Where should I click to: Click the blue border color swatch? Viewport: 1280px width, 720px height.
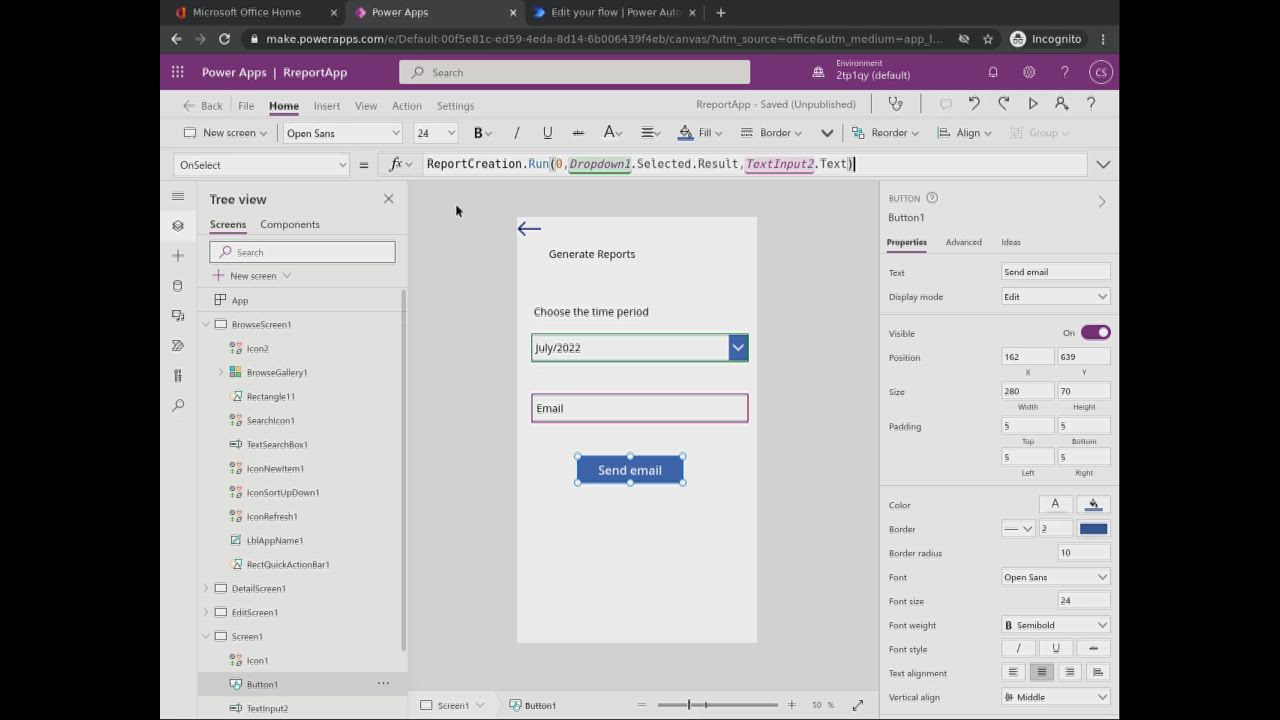(x=1093, y=529)
